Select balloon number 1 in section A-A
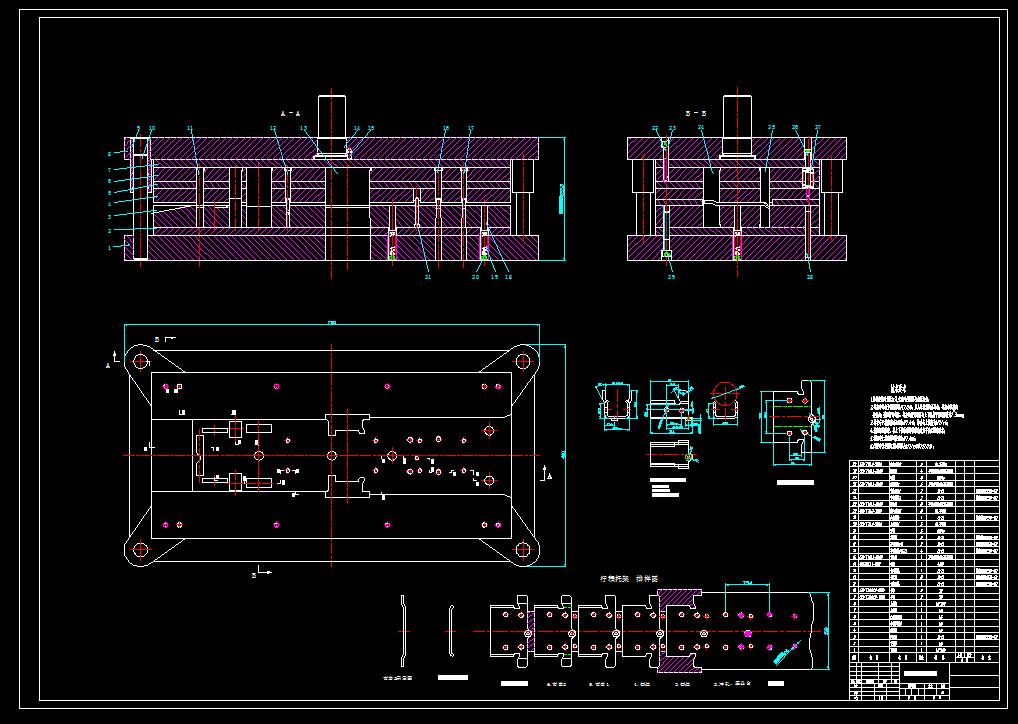This screenshot has height=724, width=1018. coord(110,247)
